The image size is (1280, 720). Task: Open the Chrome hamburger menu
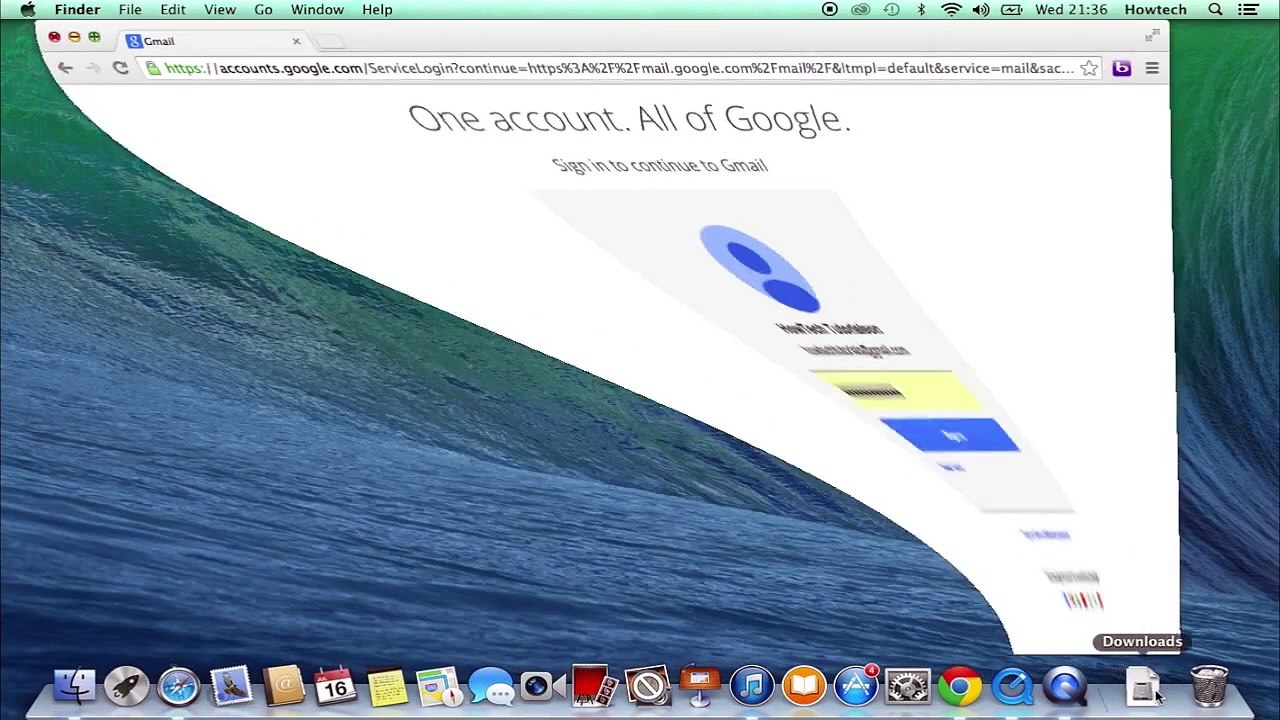click(x=1152, y=68)
